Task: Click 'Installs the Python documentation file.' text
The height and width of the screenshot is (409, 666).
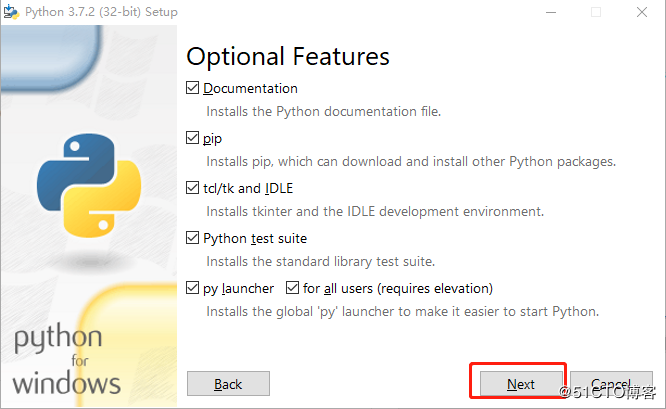Action: [x=324, y=112]
